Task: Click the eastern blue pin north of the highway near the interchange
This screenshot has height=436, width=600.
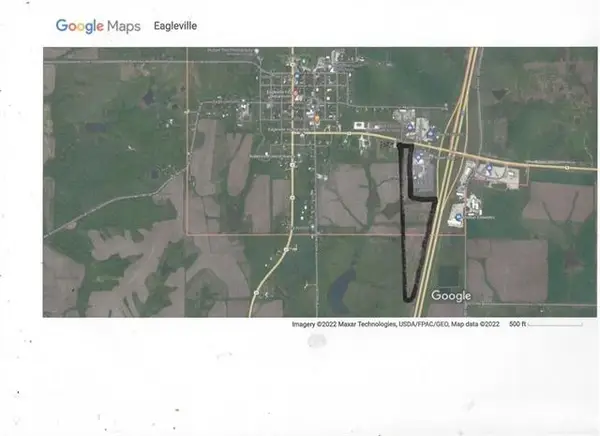Action: [x=430, y=133]
